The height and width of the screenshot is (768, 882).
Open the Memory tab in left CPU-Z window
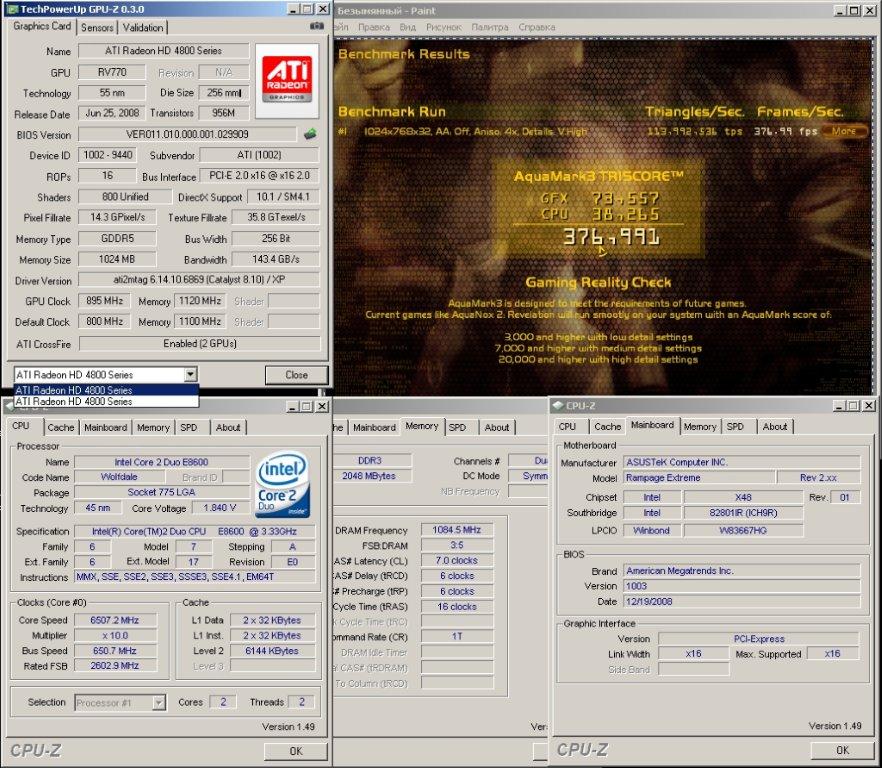click(153, 427)
